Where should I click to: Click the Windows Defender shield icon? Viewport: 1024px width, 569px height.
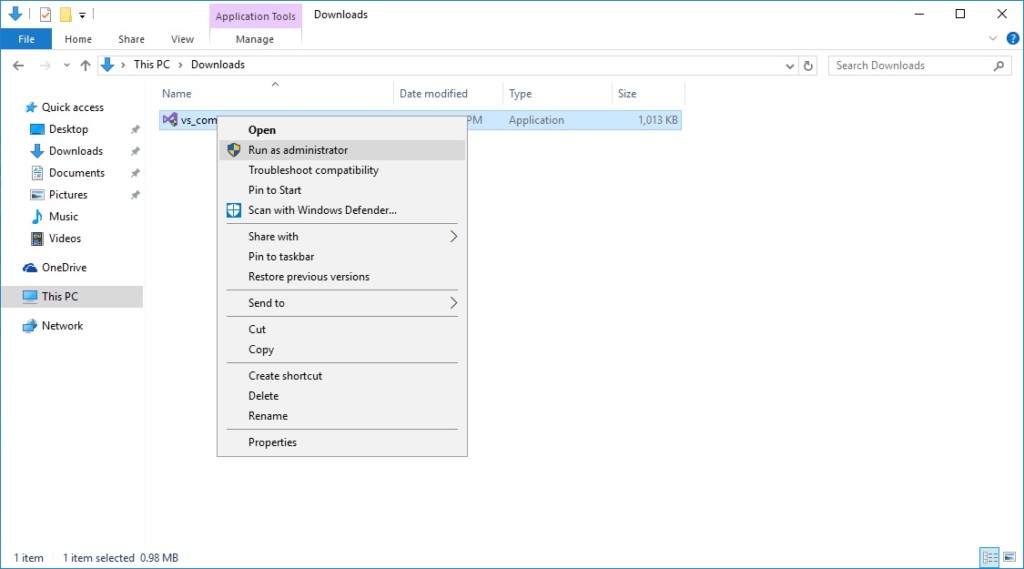[234, 210]
